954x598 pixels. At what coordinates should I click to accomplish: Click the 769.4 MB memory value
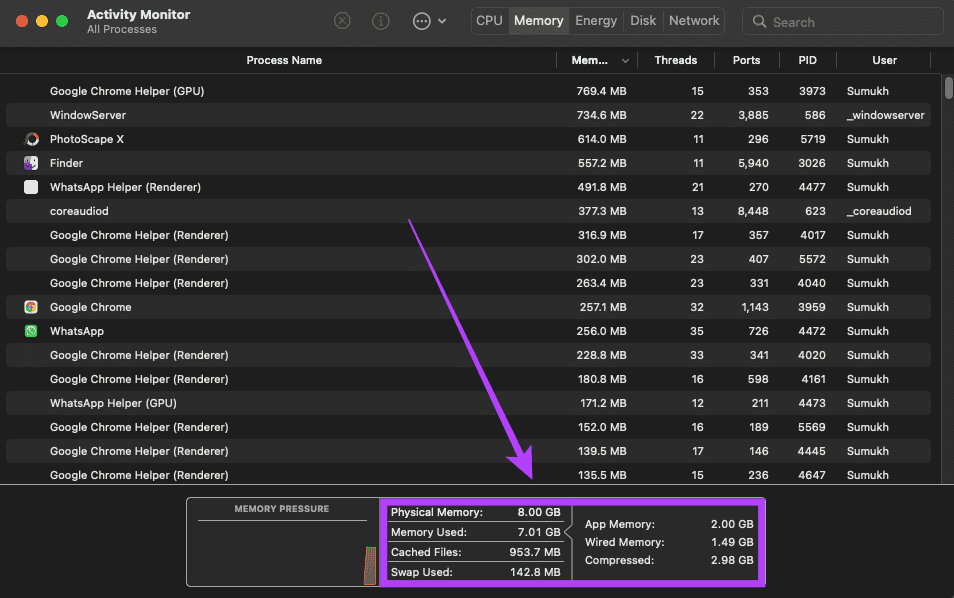(601, 91)
